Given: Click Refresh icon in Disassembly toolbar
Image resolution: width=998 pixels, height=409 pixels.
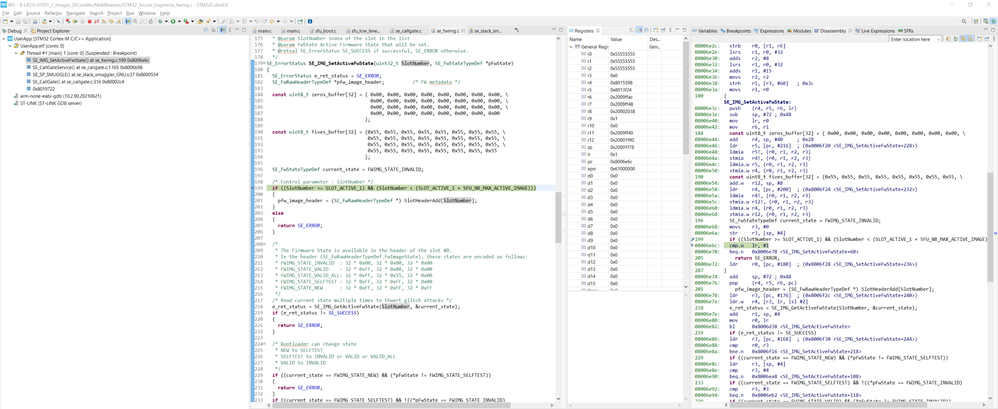Looking at the screenshot, I should coord(948,39).
